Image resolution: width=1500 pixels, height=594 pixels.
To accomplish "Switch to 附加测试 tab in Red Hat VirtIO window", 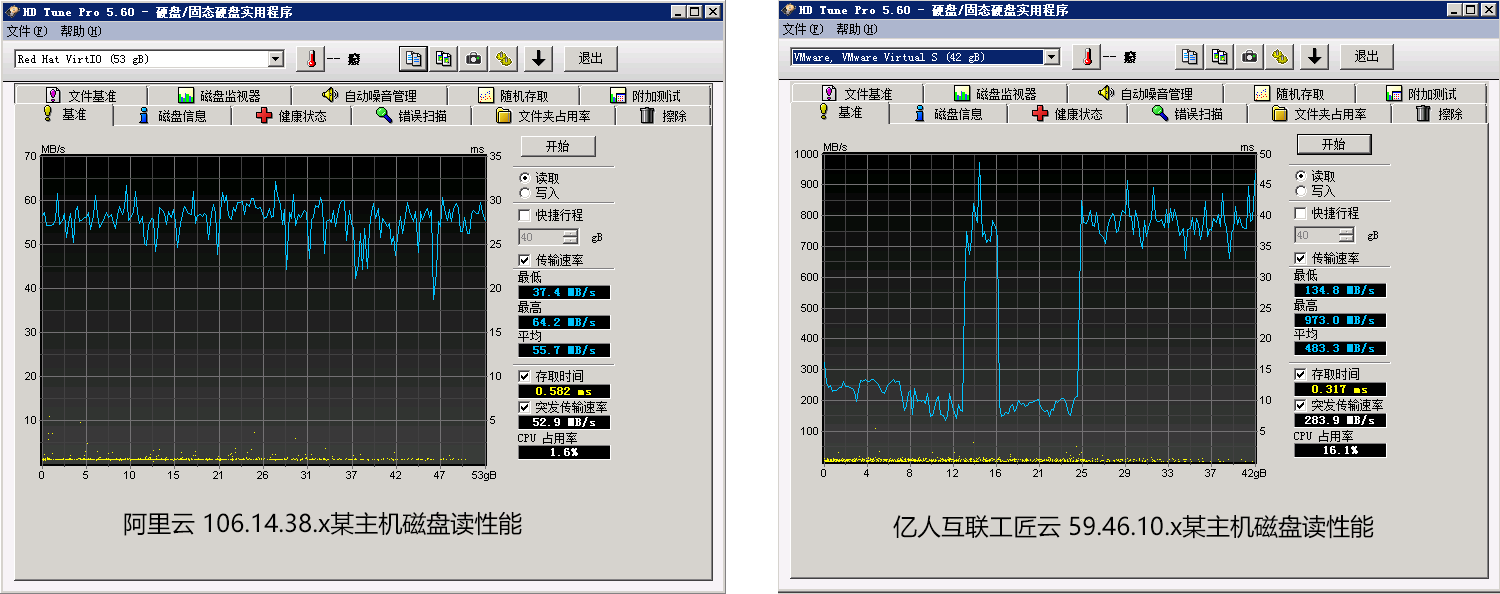I will click(x=645, y=96).
